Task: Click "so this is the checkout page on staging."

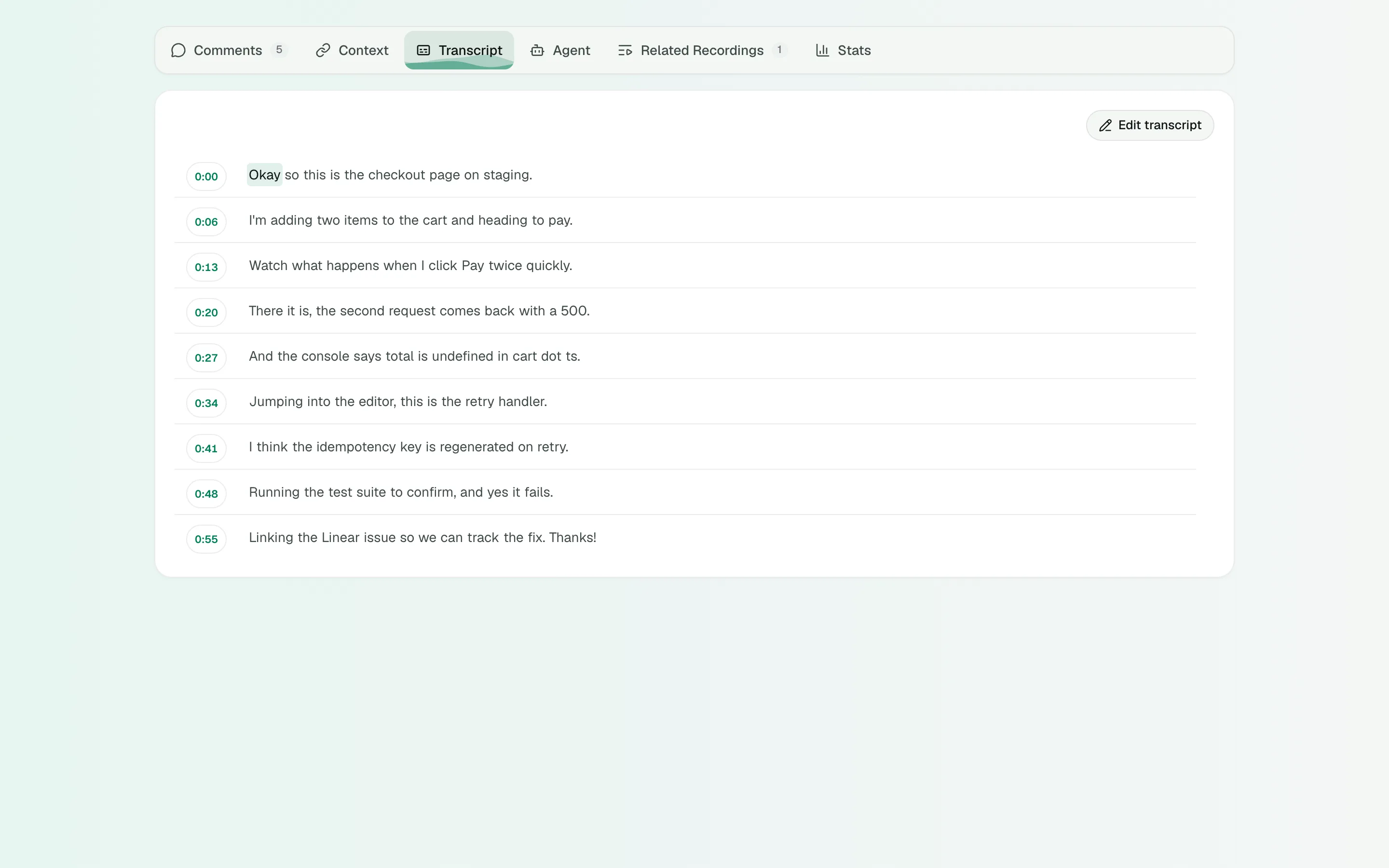Action: click(x=408, y=175)
